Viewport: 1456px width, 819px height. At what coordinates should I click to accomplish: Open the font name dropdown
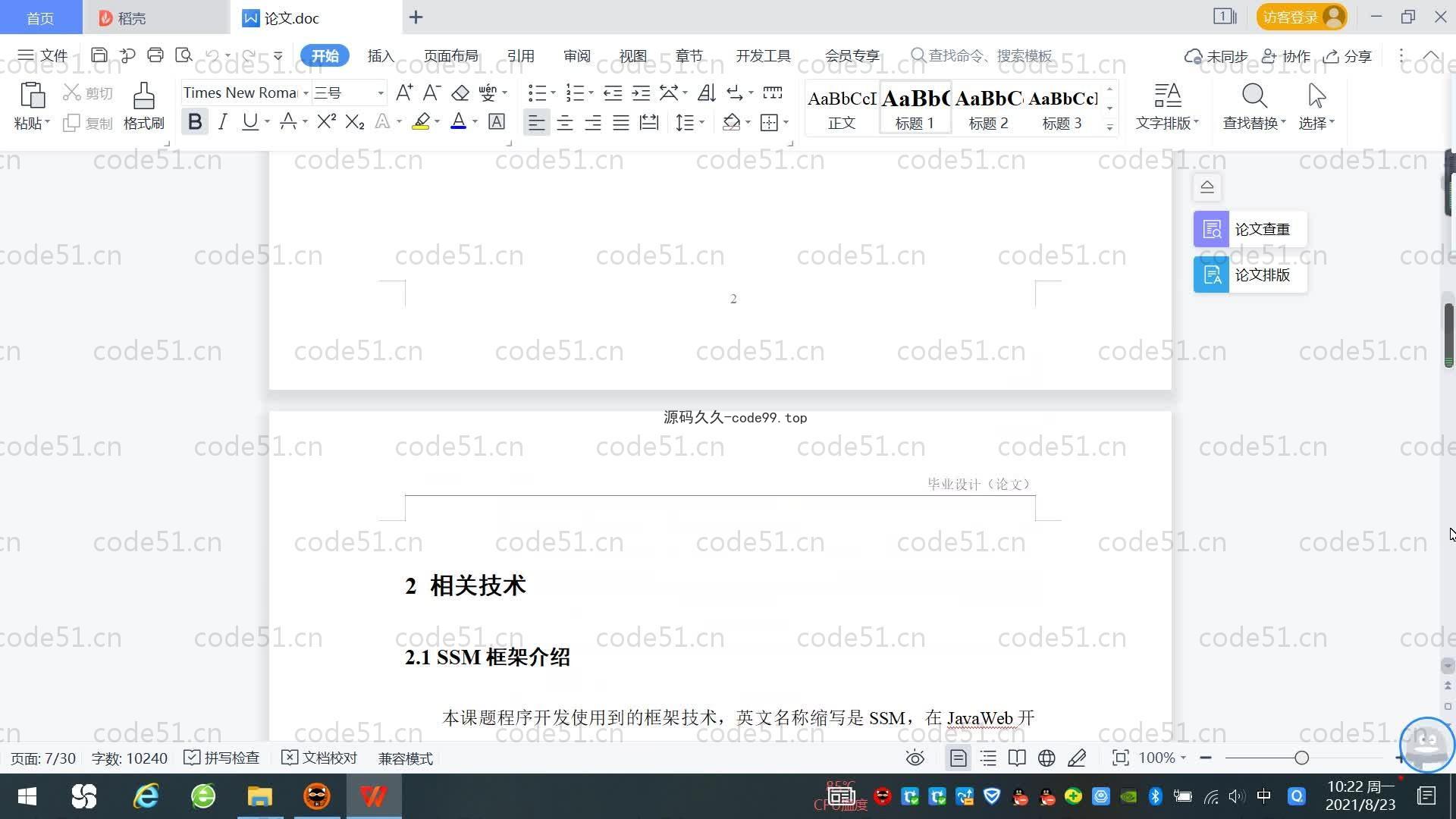click(x=306, y=93)
